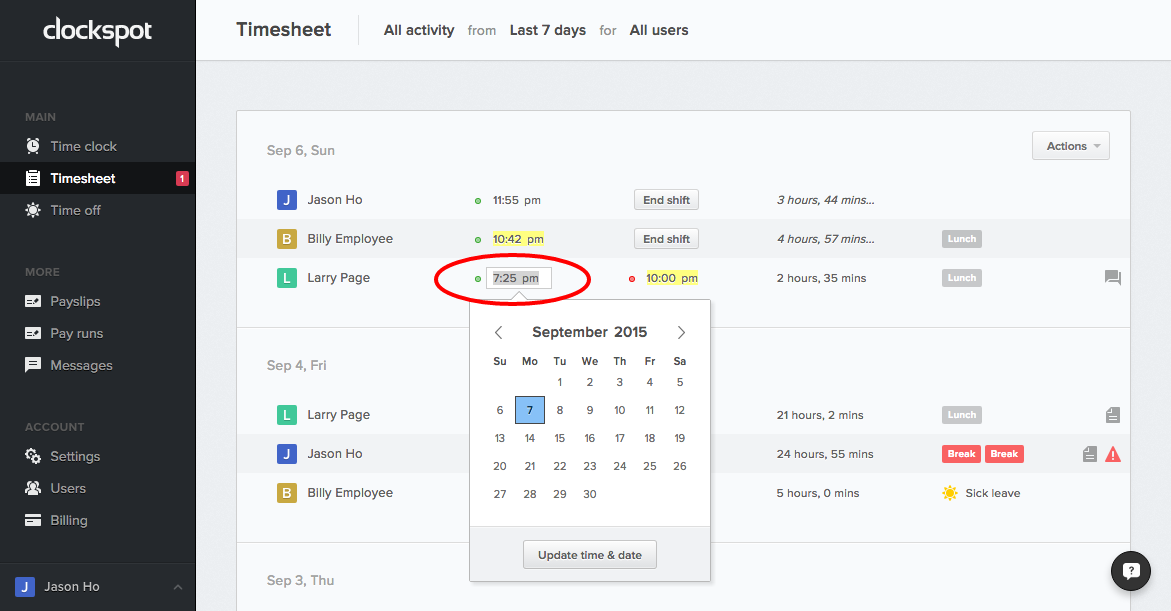This screenshot has width=1171, height=611.
Task: Click Larry Page avatar in Sep 6 row
Action: point(287,278)
